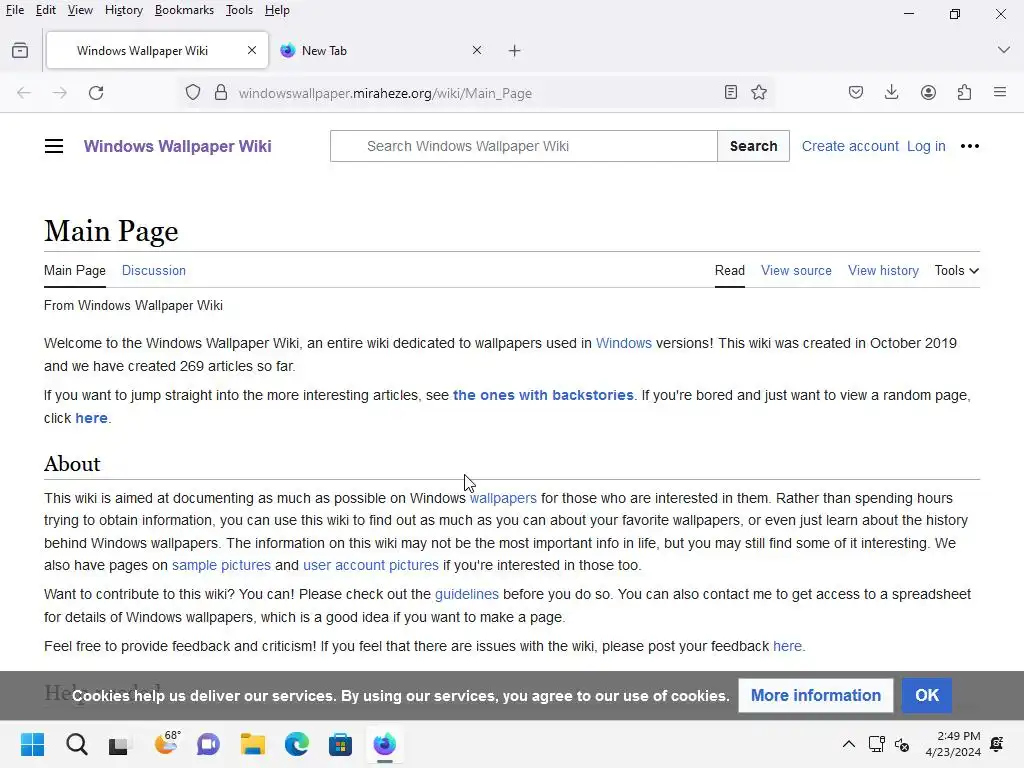Follow the wallpapers link
The image size is (1024, 768).
(x=504, y=498)
